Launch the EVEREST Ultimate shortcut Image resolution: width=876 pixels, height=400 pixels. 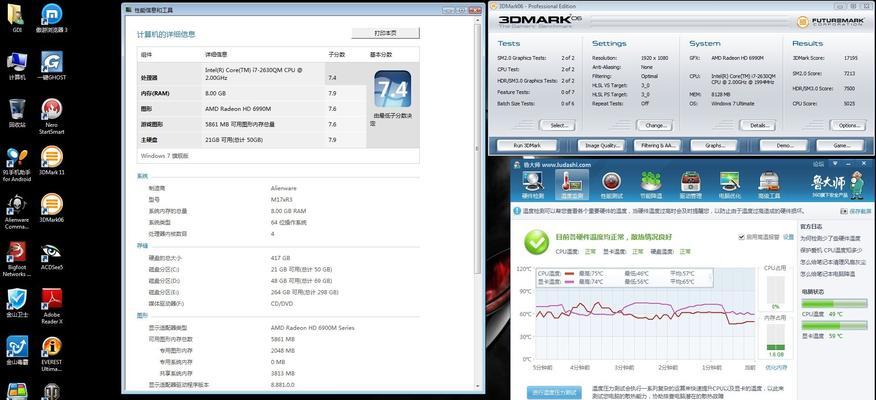pyautogui.click(x=51, y=354)
